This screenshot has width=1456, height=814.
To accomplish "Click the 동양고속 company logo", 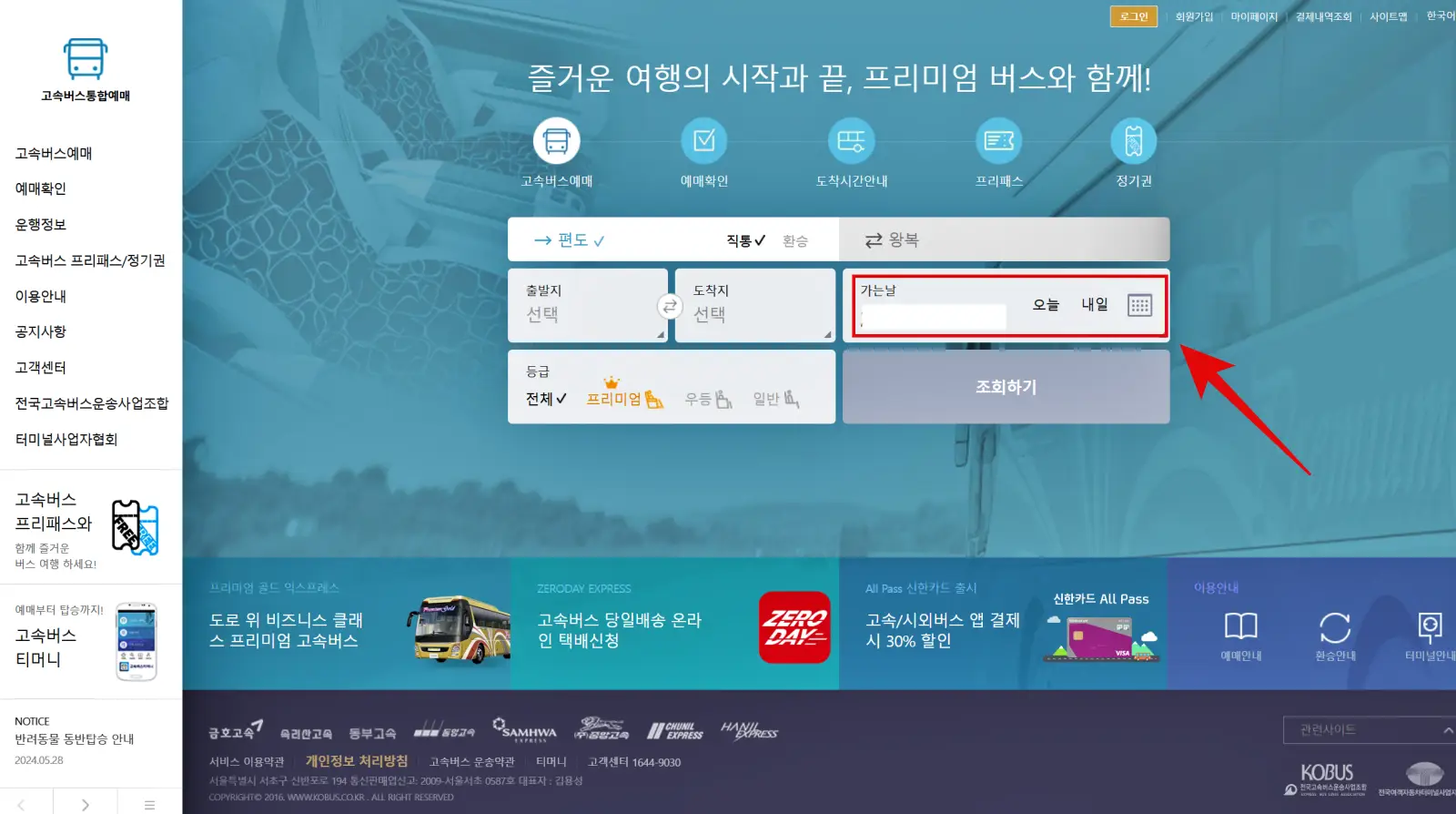I will click(444, 731).
